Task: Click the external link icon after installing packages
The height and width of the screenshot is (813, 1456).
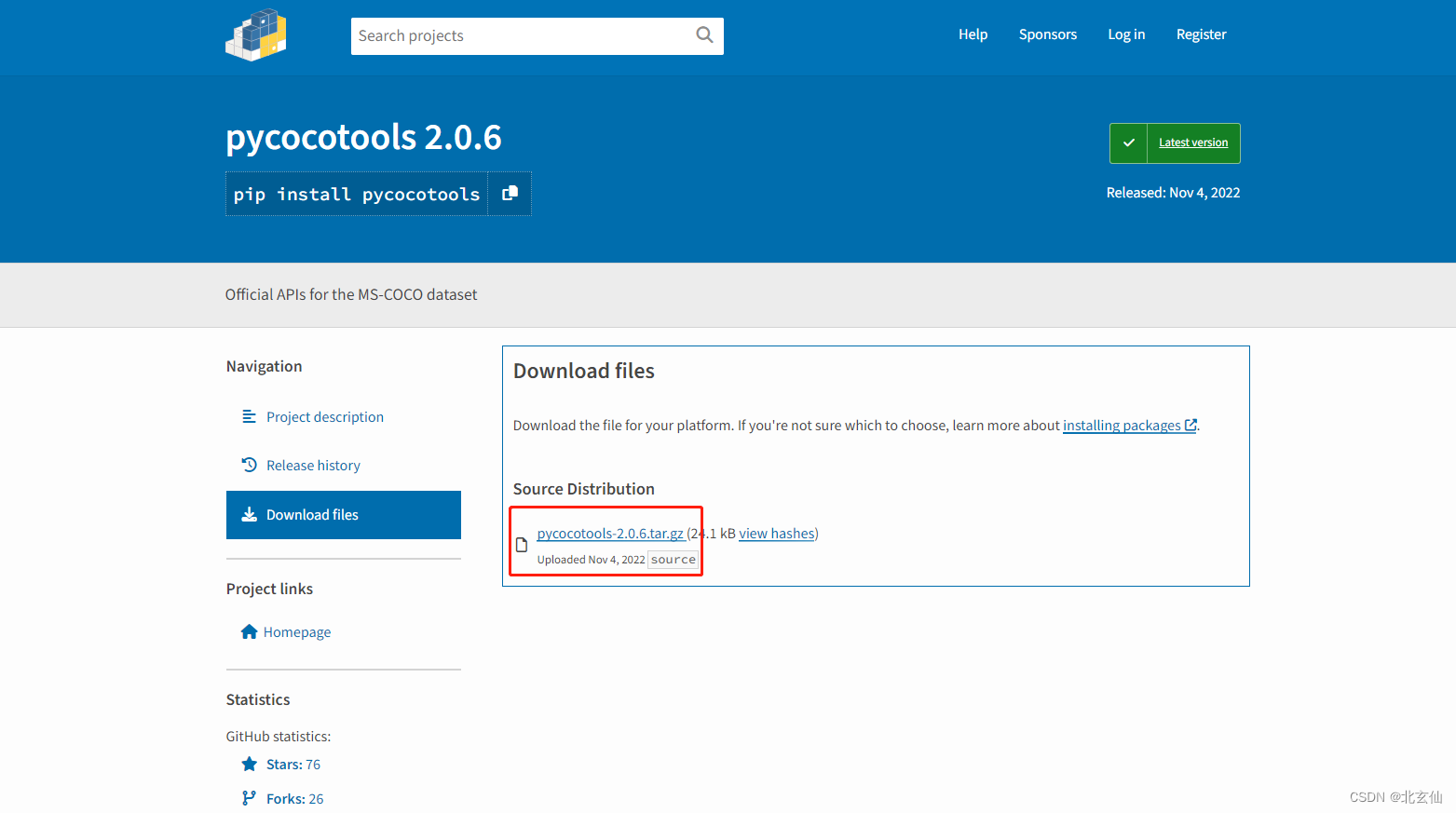Action: point(1191,425)
